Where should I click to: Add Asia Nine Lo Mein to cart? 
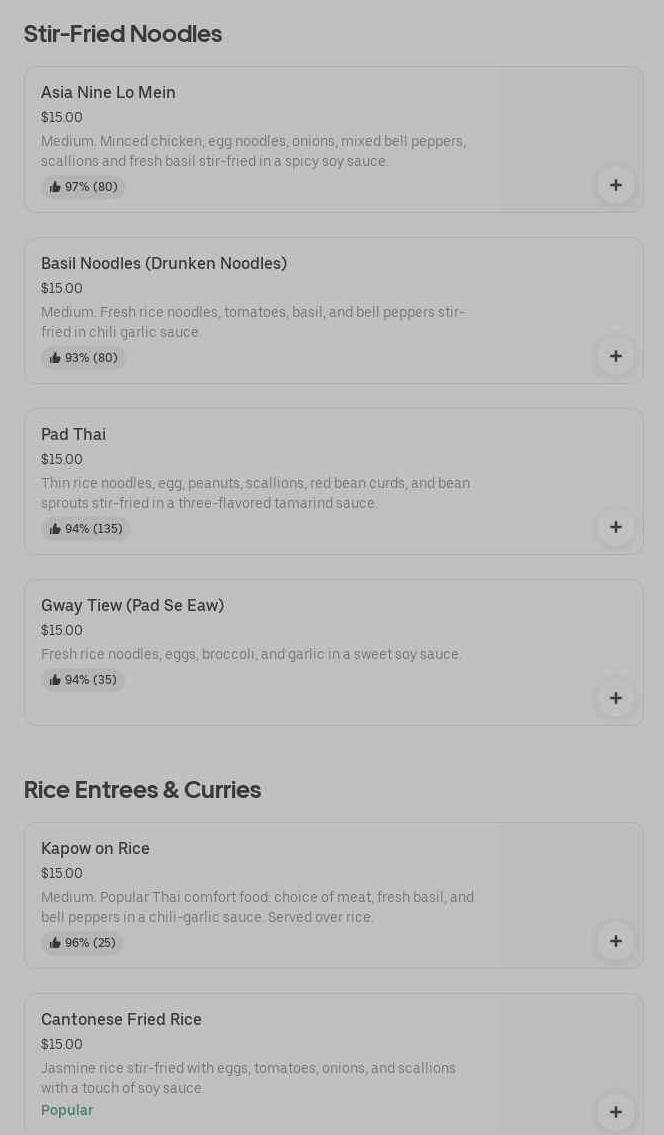615,185
